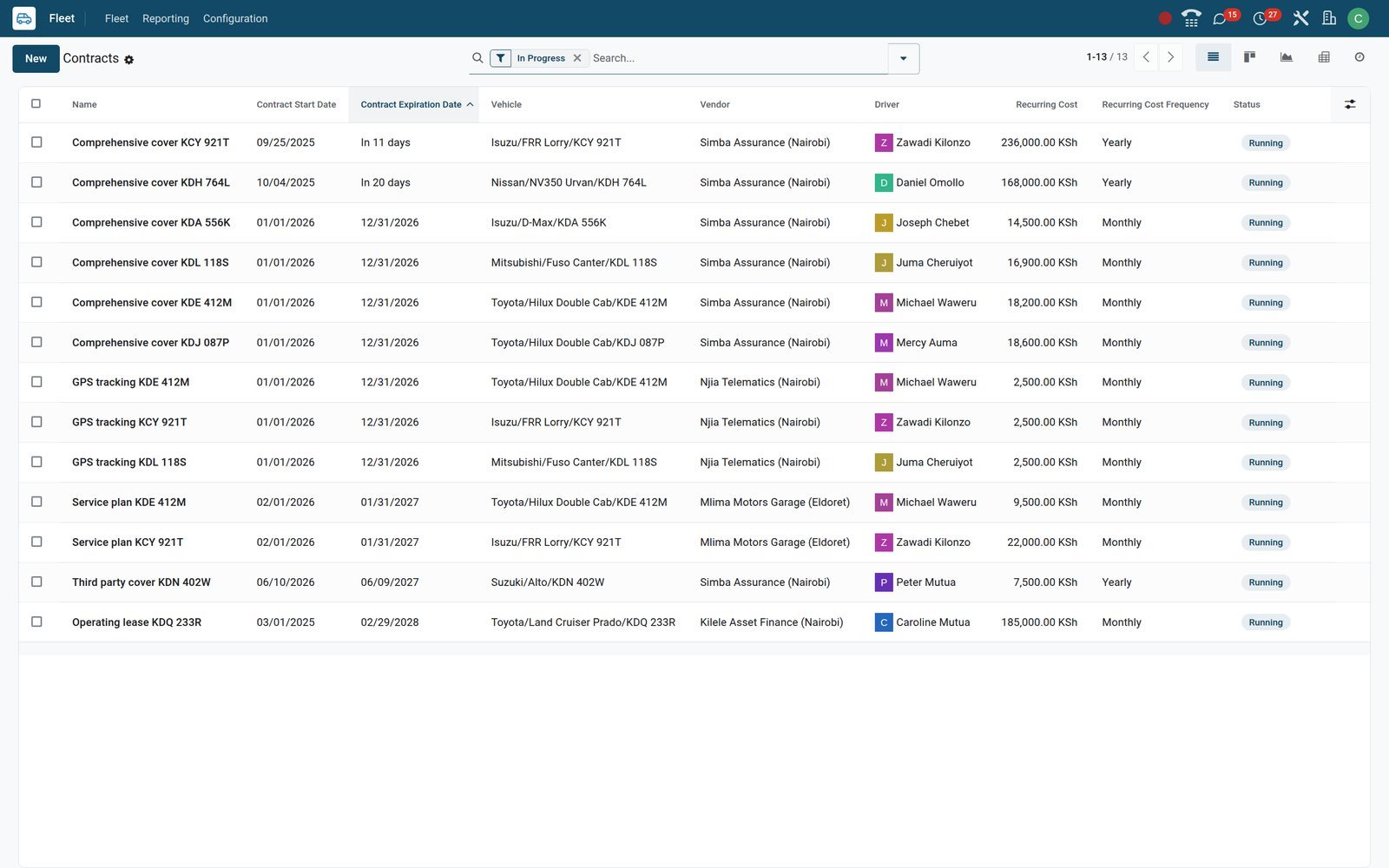Screen dimensions: 1389x868
Task: Tick the select-all checkbox in the header
Action: click(x=36, y=104)
